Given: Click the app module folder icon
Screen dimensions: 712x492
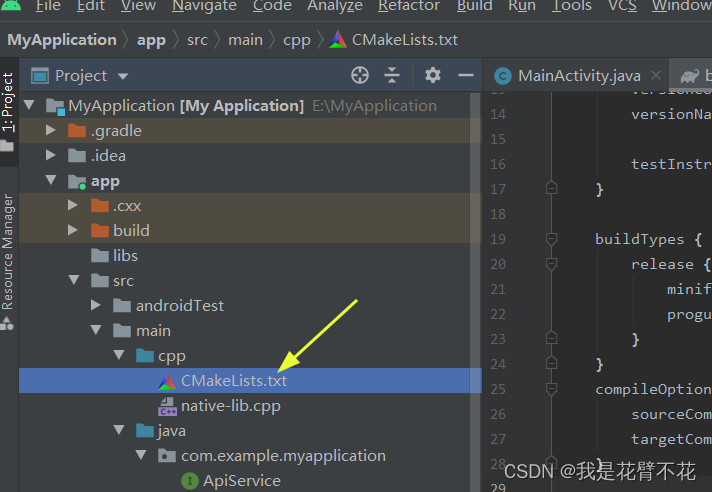Looking at the screenshot, I should (77, 182).
